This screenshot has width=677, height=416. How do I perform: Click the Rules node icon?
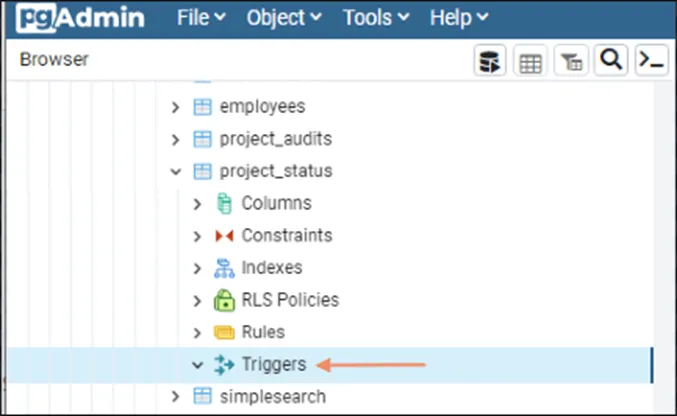pyautogui.click(x=225, y=332)
